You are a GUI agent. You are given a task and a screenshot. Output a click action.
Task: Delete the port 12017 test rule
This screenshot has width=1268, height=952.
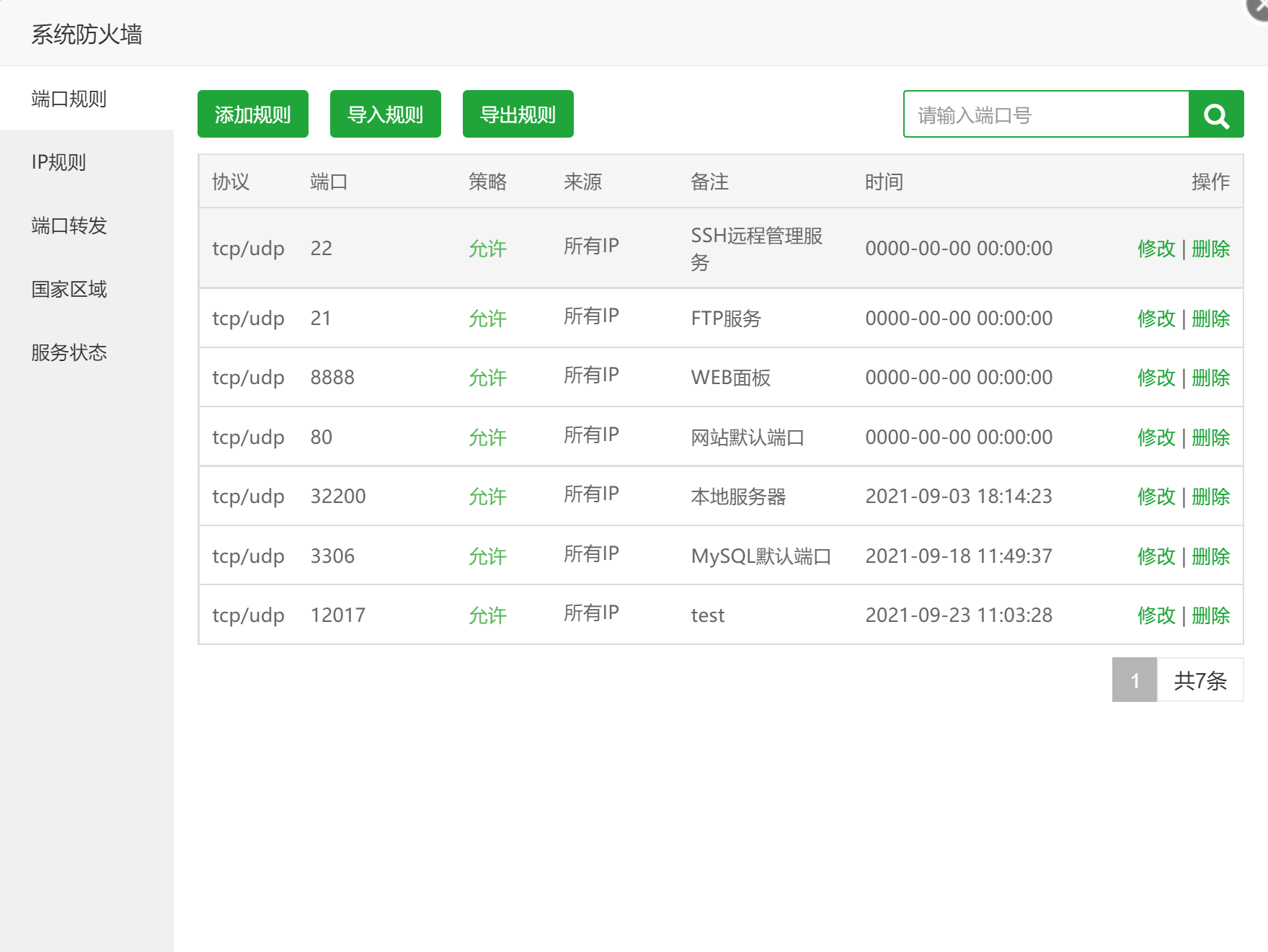pyautogui.click(x=1210, y=615)
